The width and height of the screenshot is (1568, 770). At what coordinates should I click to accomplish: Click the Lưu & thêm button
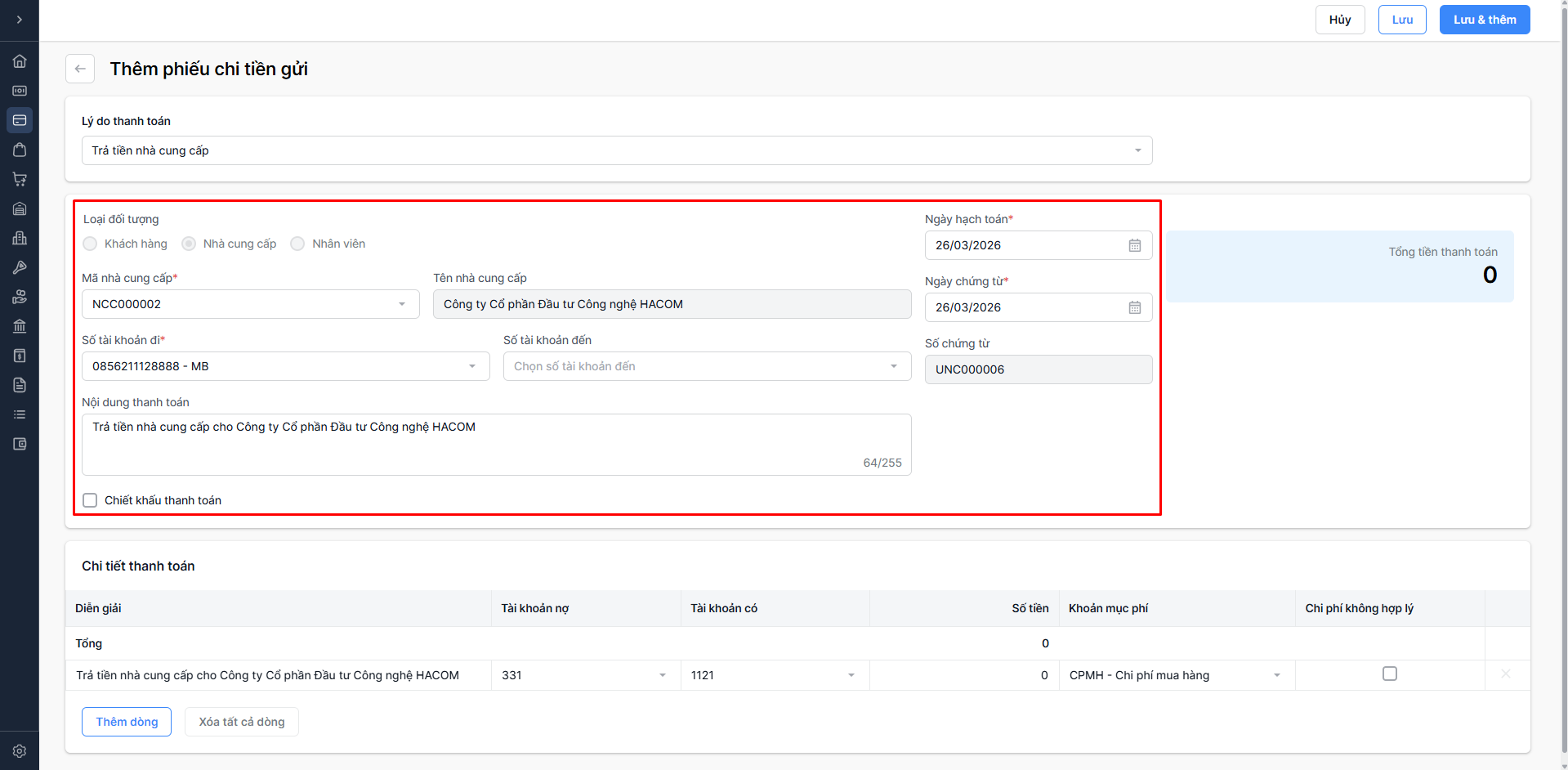[1484, 20]
